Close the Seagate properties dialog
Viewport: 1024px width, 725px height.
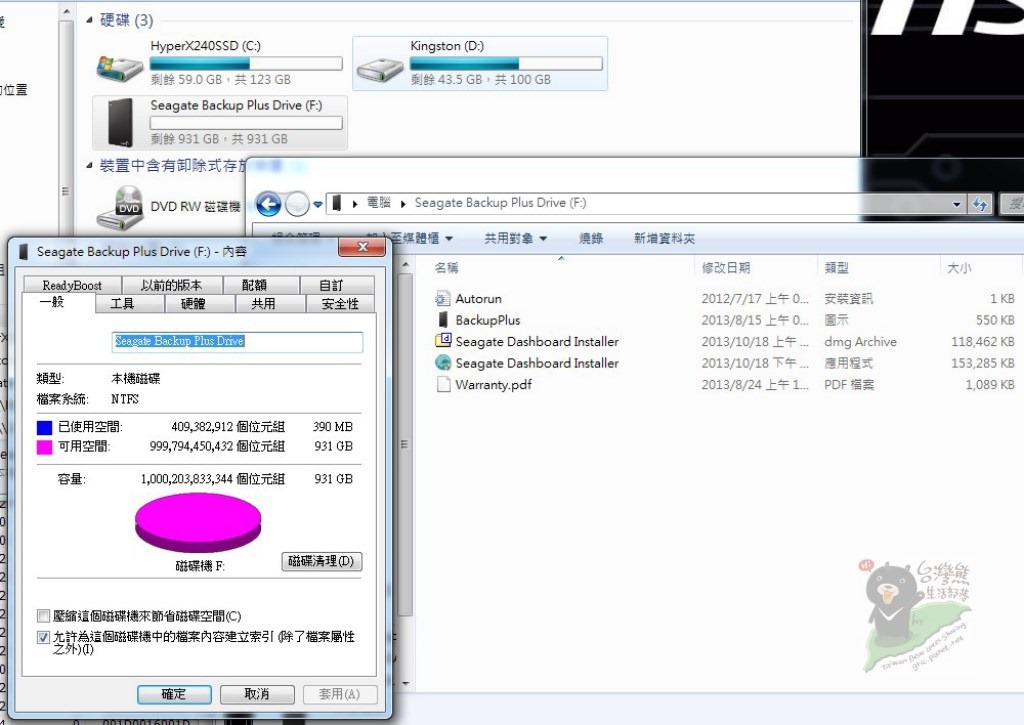pyautogui.click(x=363, y=247)
